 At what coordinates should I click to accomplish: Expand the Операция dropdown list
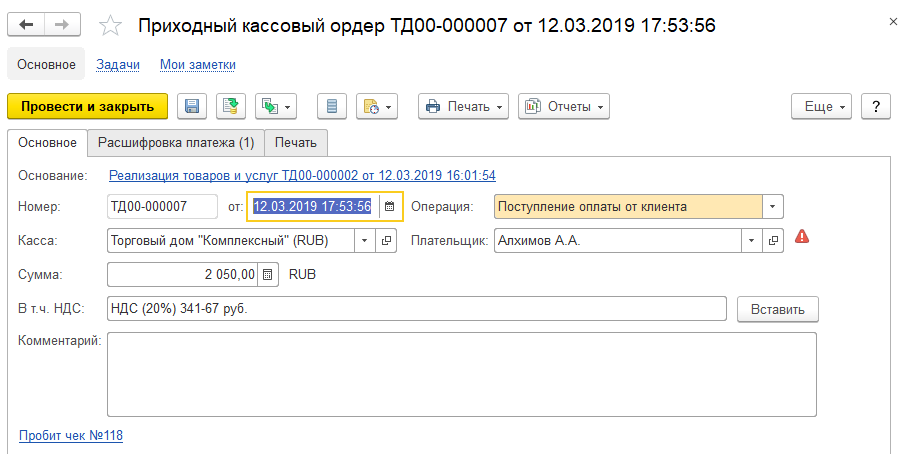(x=772, y=207)
